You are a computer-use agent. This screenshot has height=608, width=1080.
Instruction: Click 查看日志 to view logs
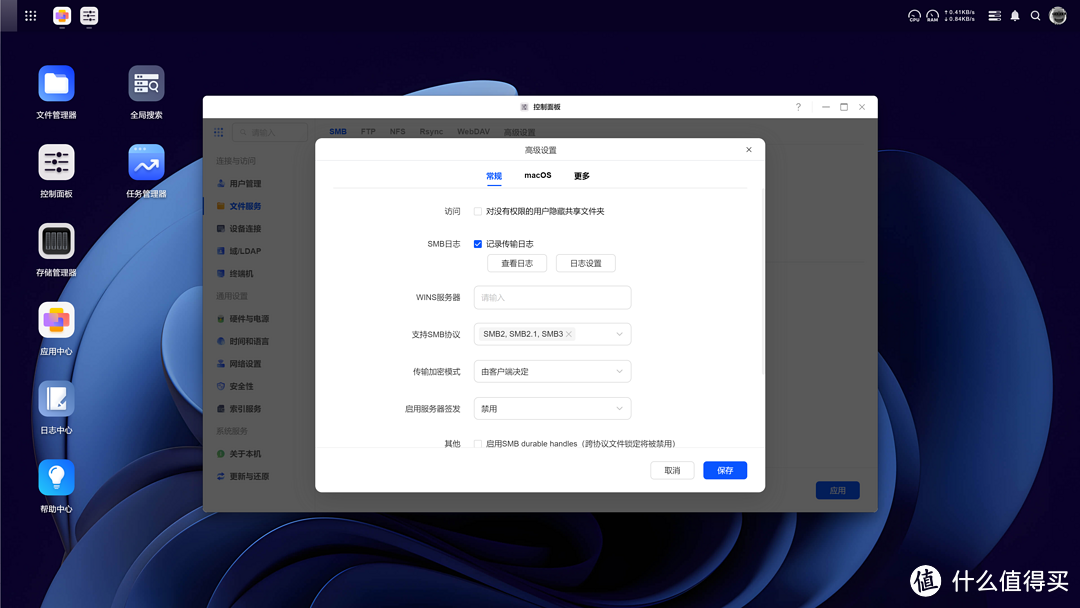pos(516,263)
